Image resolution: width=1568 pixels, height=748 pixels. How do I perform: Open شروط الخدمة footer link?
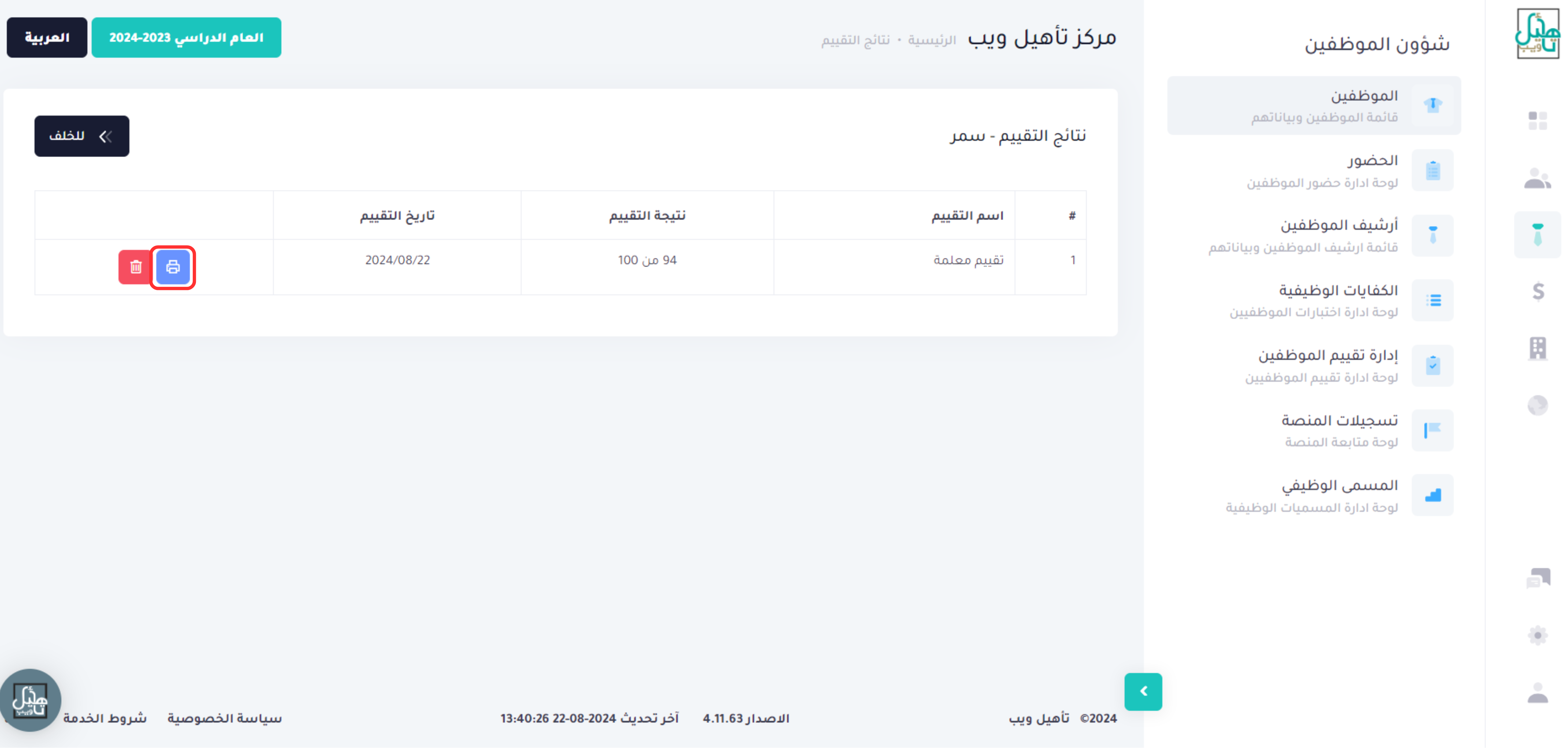pos(105,719)
